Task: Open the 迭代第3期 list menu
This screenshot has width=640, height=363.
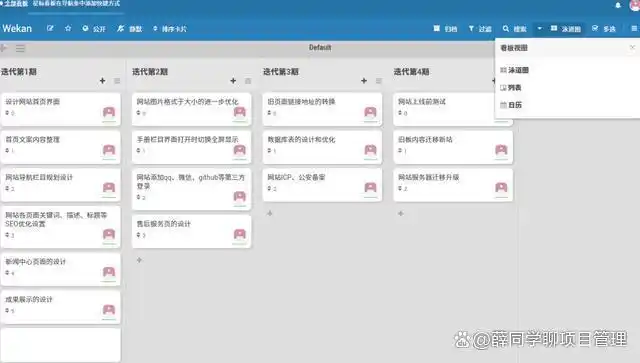Action: point(379,81)
